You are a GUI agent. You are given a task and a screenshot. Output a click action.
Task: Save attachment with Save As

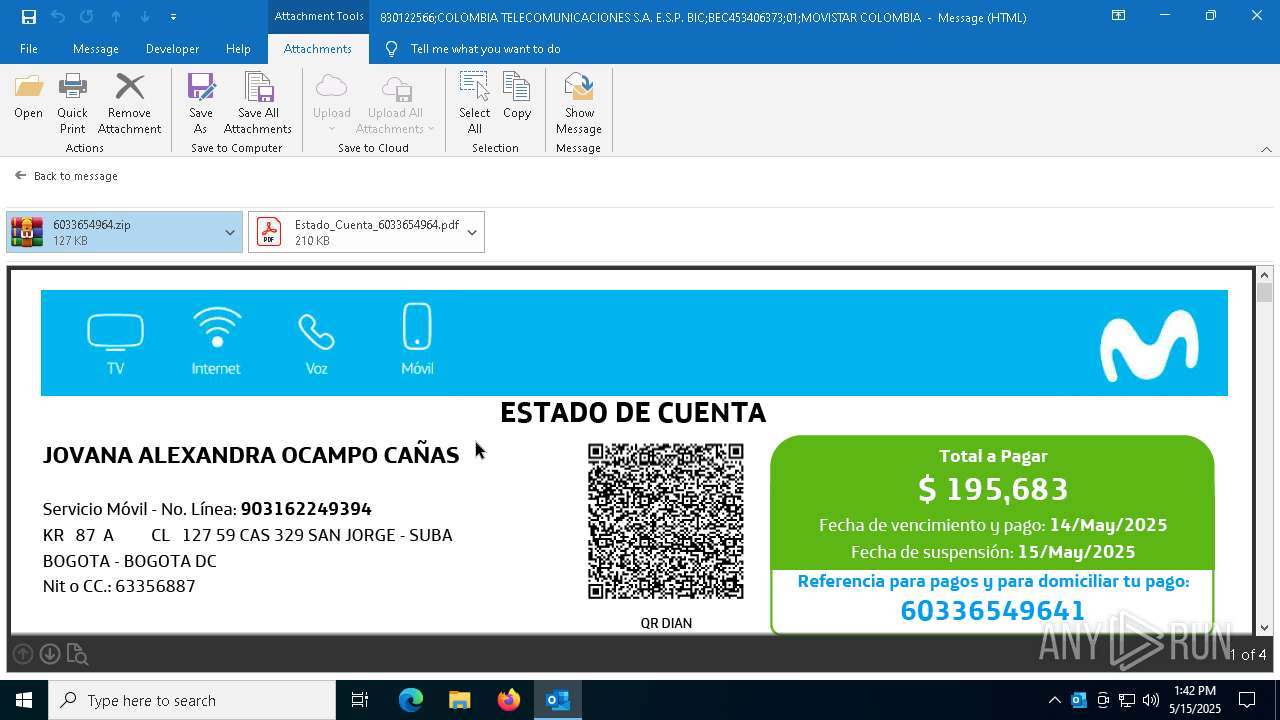pos(200,104)
